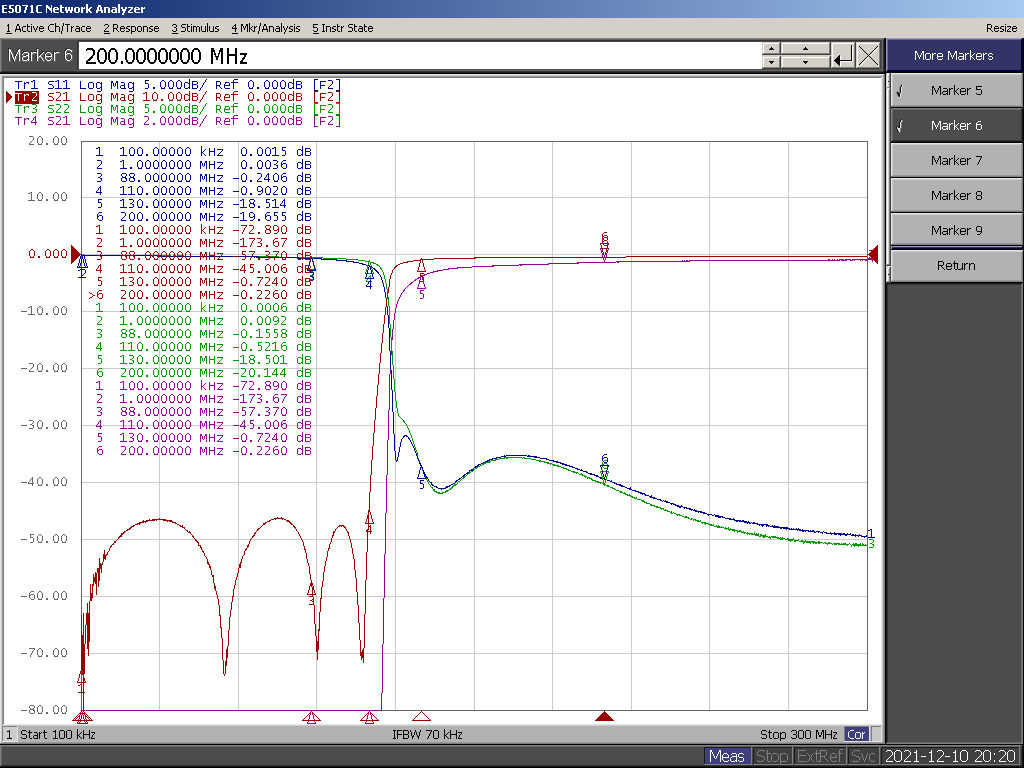Viewport: 1024px width, 768px height.
Task: Click the Svc status indicator
Action: (863, 756)
